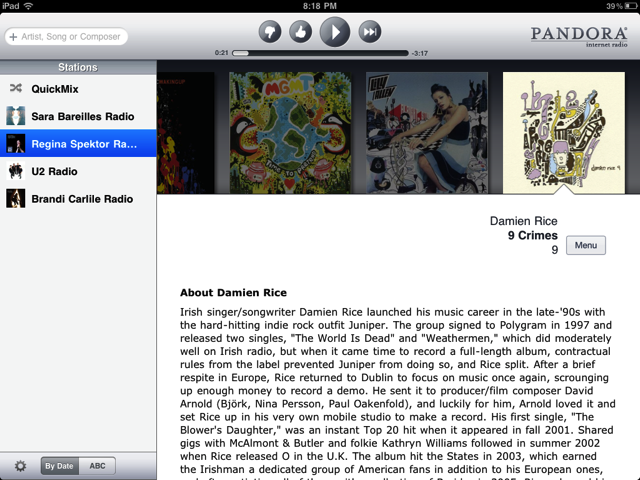Tap the MGMT album cover
The height and width of the screenshot is (480, 640).
(x=290, y=133)
